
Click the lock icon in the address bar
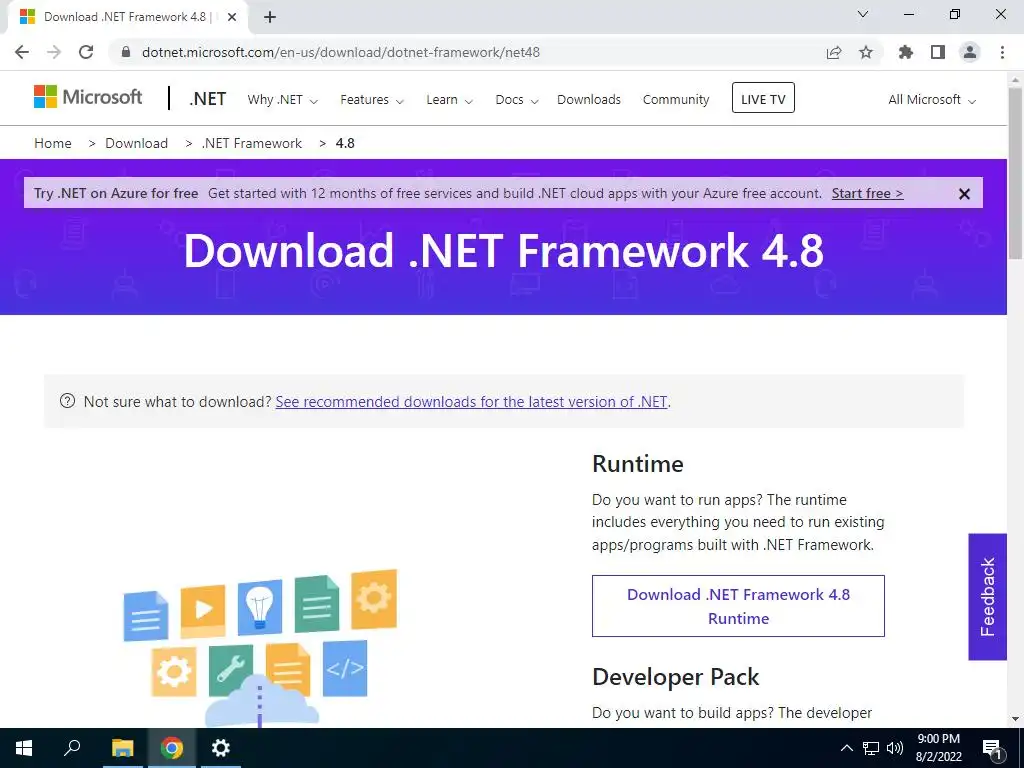point(126,52)
